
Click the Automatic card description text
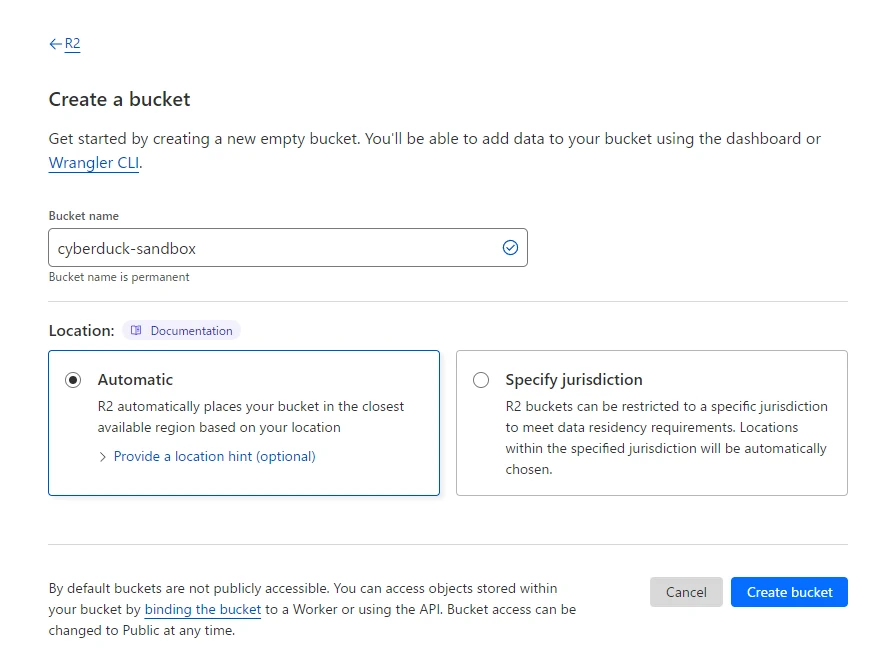250,417
